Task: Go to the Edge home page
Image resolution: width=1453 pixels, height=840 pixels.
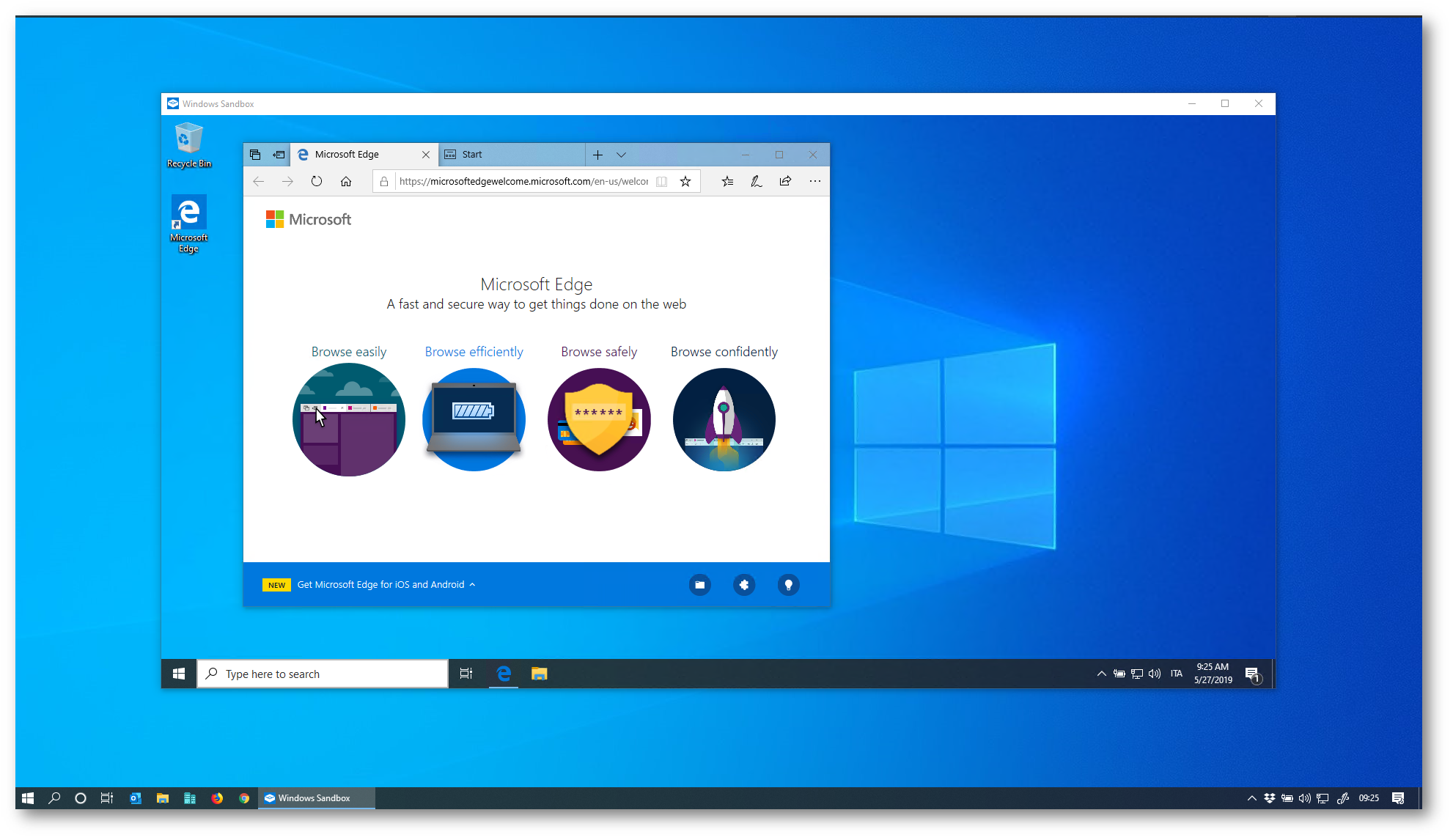Action: 346,181
